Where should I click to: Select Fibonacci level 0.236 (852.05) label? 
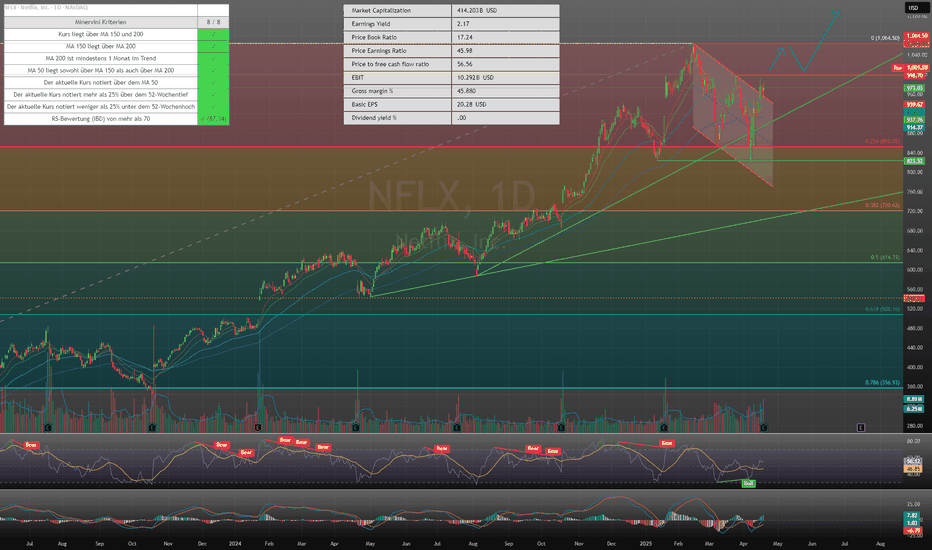tap(882, 142)
